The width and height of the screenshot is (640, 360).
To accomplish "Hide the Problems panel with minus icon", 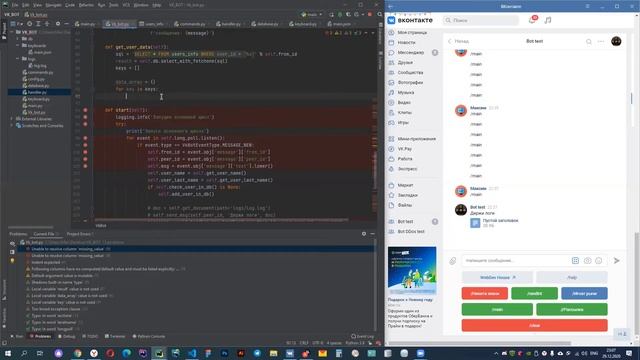I will coord(372,234).
